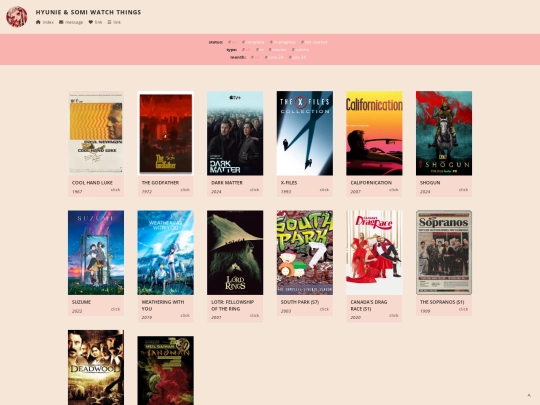Select the 'DARK MATTER' title text
Screen dimensions: 540x405
[x=227, y=183]
